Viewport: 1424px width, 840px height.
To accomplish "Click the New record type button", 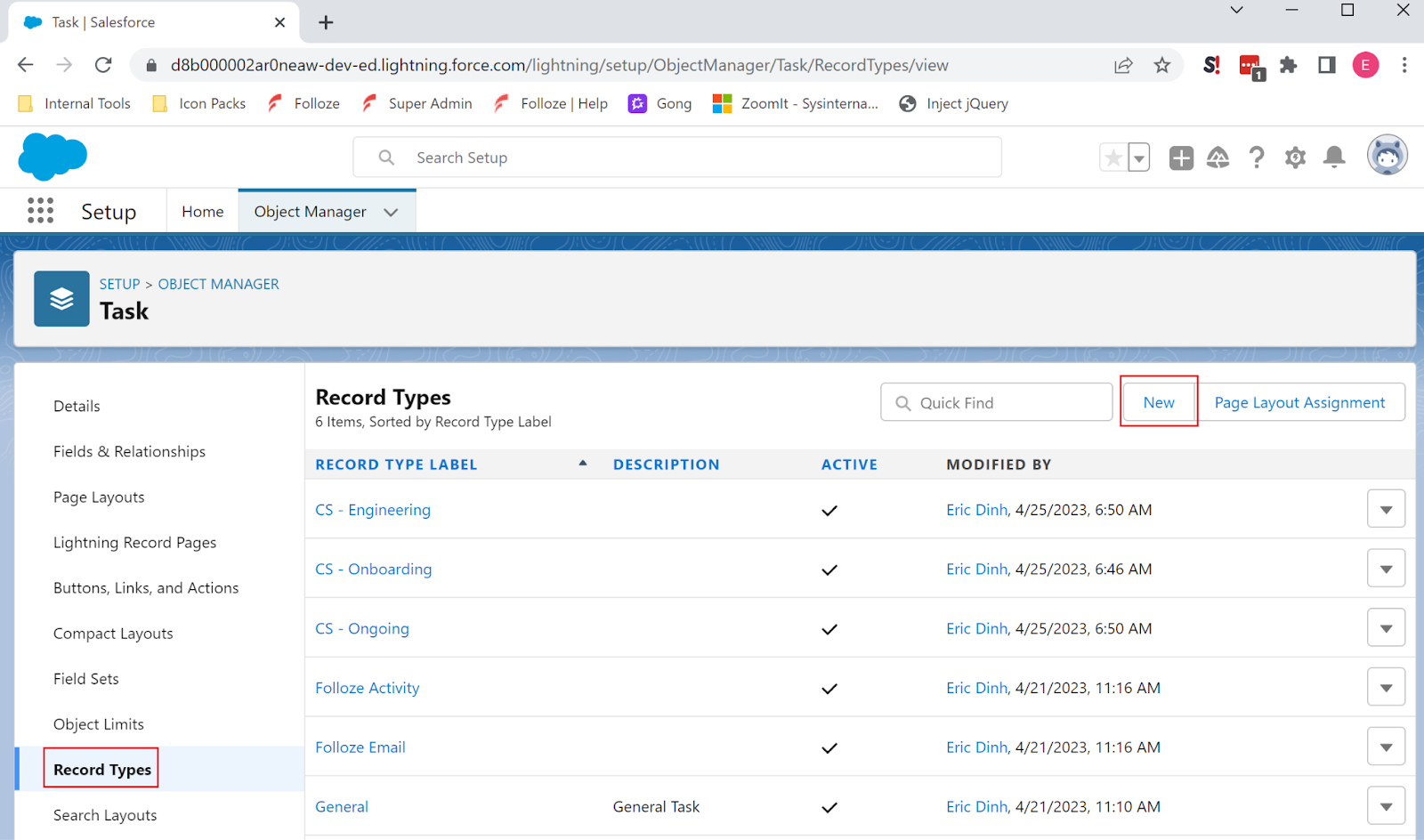I will (1158, 401).
